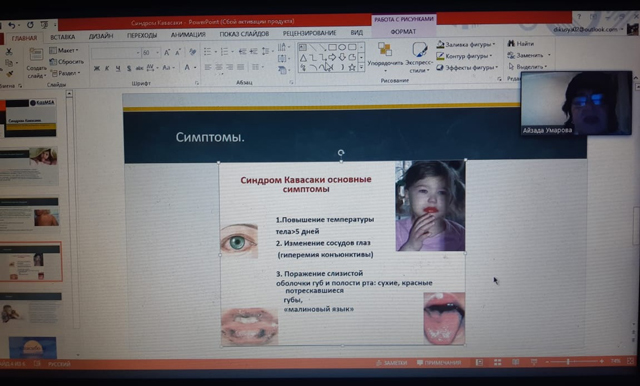Image resolution: width=640 pixels, height=386 pixels.
Task: Expand the shapes gallery More arrow
Action: tap(361, 67)
